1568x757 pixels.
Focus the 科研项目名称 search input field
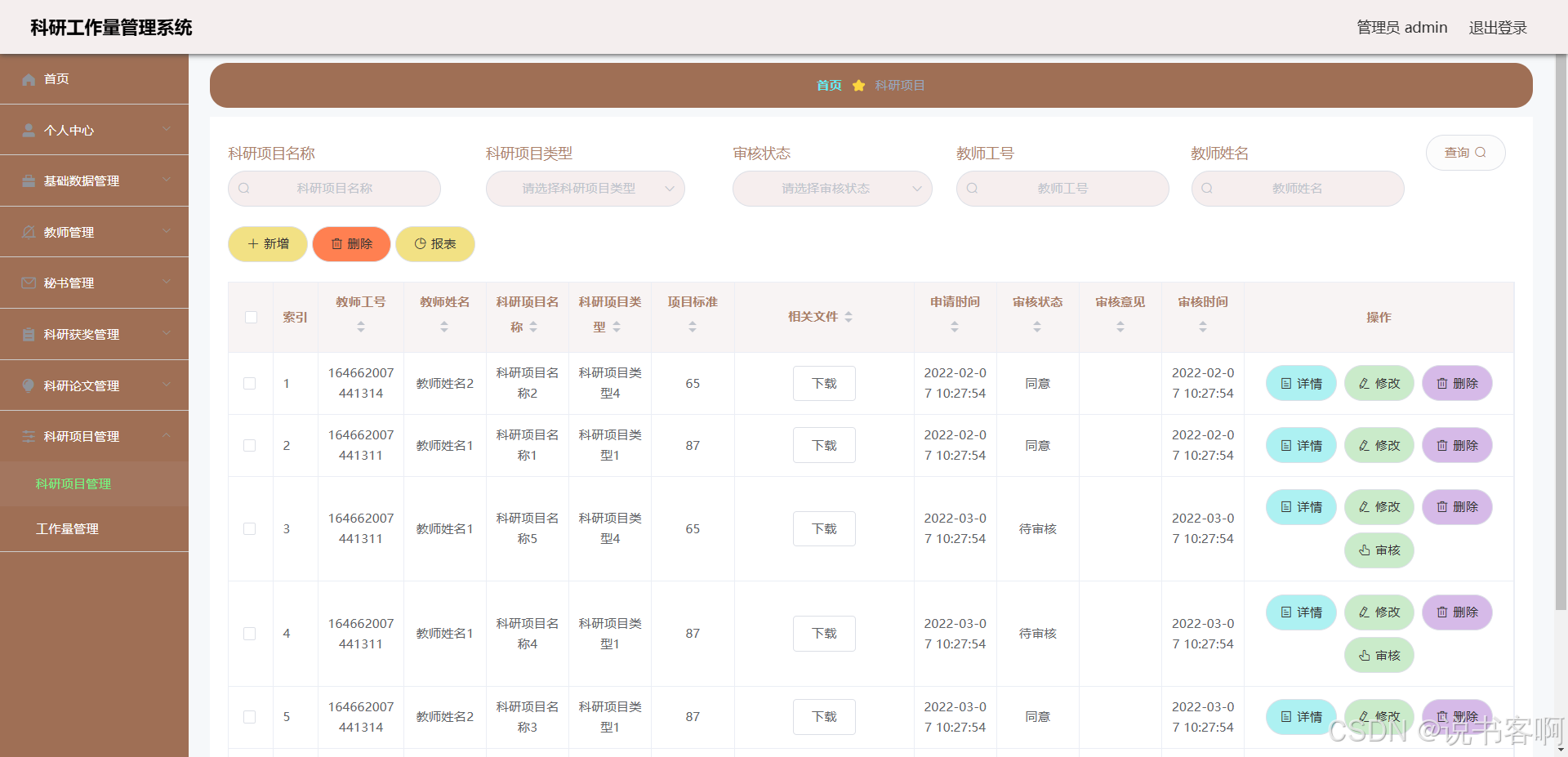[x=334, y=189]
